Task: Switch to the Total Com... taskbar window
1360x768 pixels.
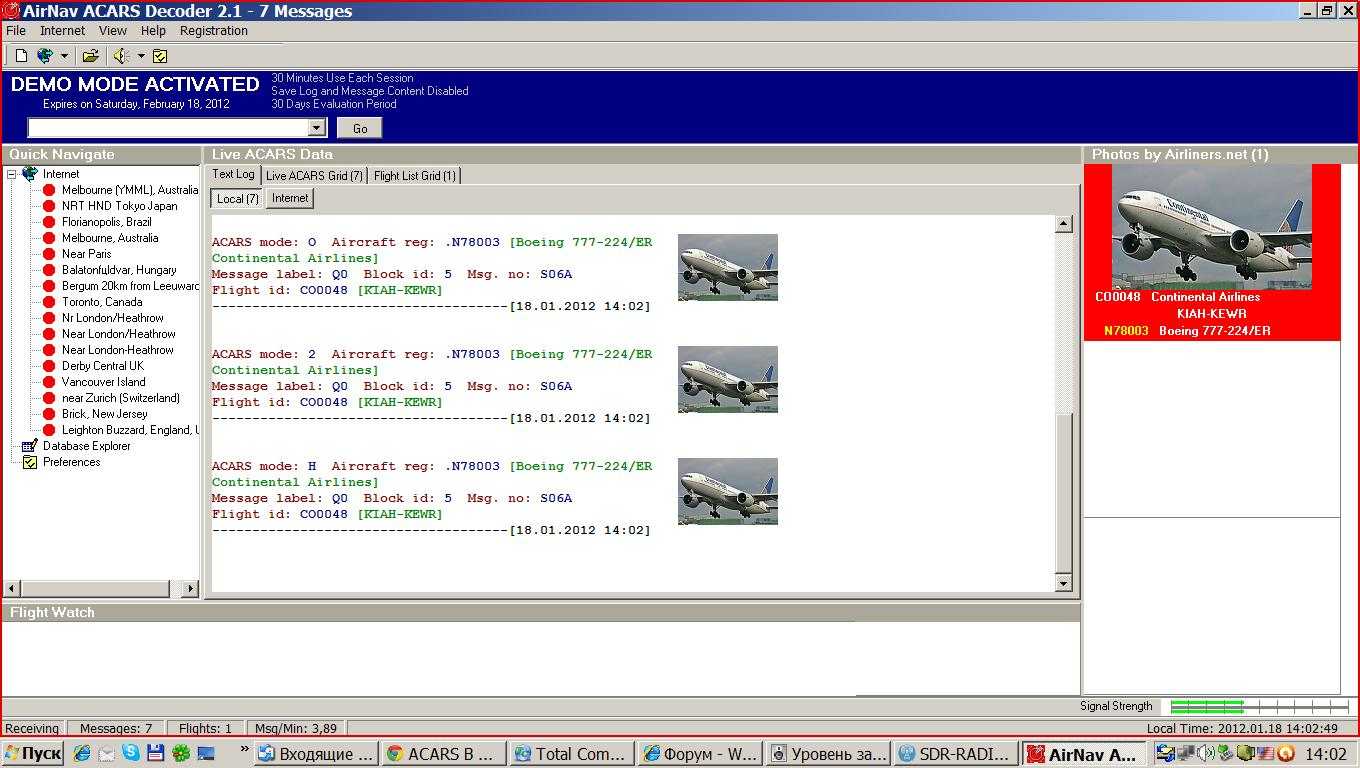Action: click(571, 754)
